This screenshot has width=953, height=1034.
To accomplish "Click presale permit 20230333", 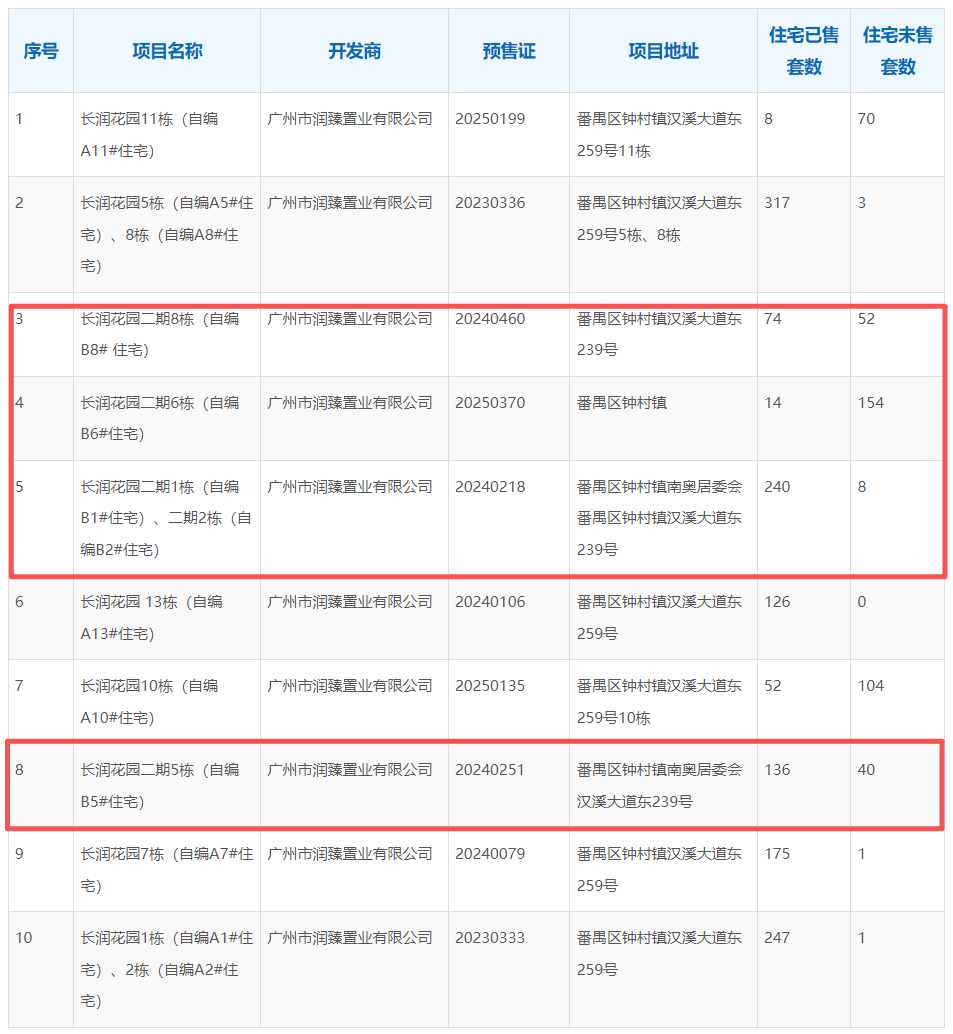I will [x=489, y=938].
